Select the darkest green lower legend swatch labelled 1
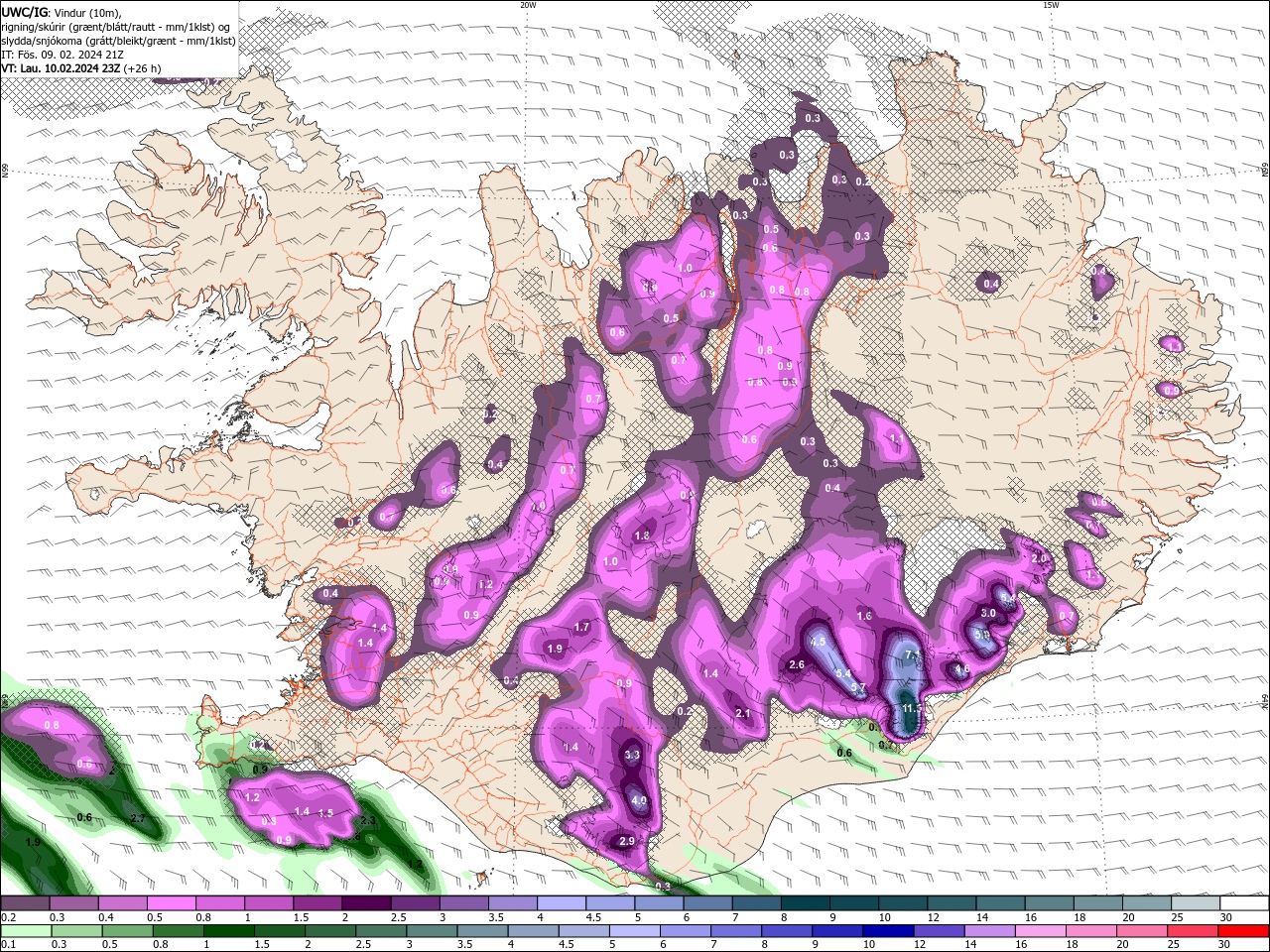This screenshot has height=952, width=1270. coord(228,930)
